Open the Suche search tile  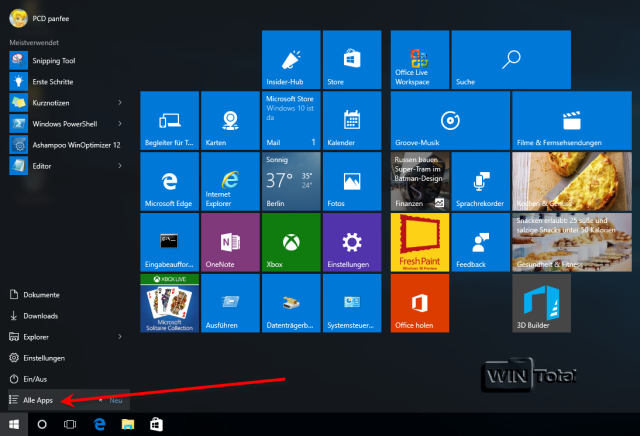[511, 60]
